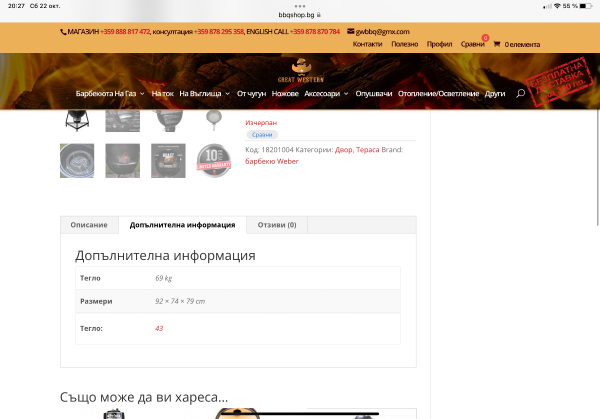The height and width of the screenshot is (419, 600).
Task: Open the Двор category link
Action: point(344,150)
